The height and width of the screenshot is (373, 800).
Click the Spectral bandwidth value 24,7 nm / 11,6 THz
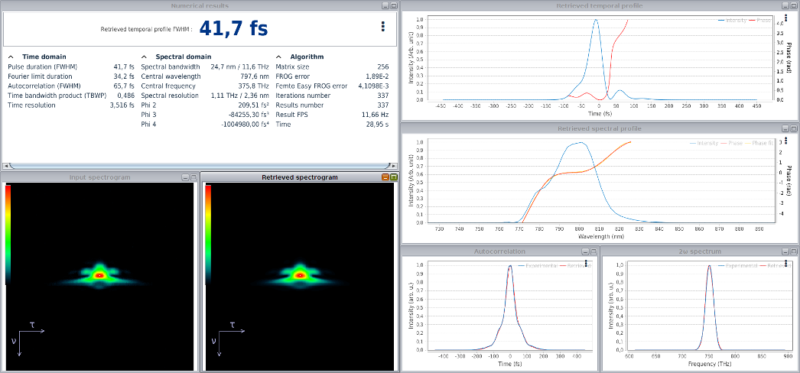pyautogui.click(x=240, y=67)
